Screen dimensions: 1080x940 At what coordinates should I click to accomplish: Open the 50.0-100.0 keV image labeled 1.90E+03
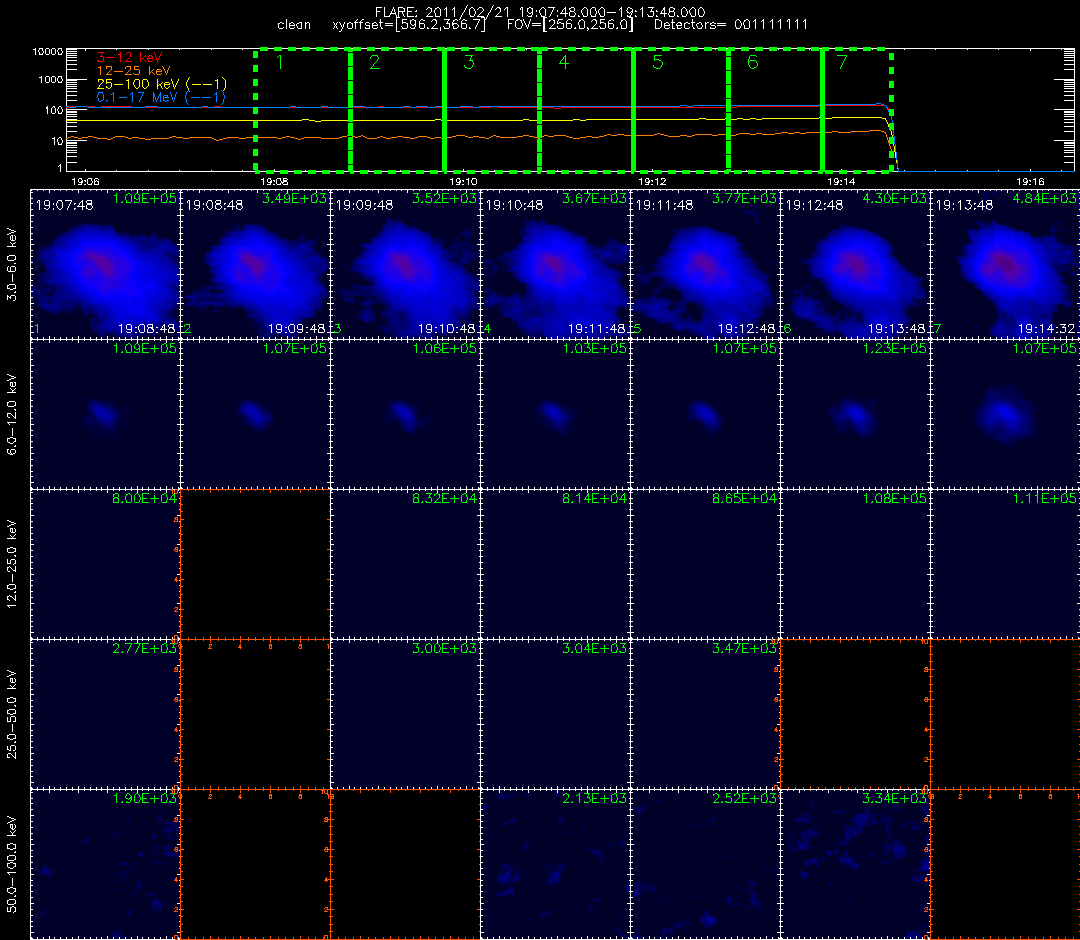tap(105, 865)
